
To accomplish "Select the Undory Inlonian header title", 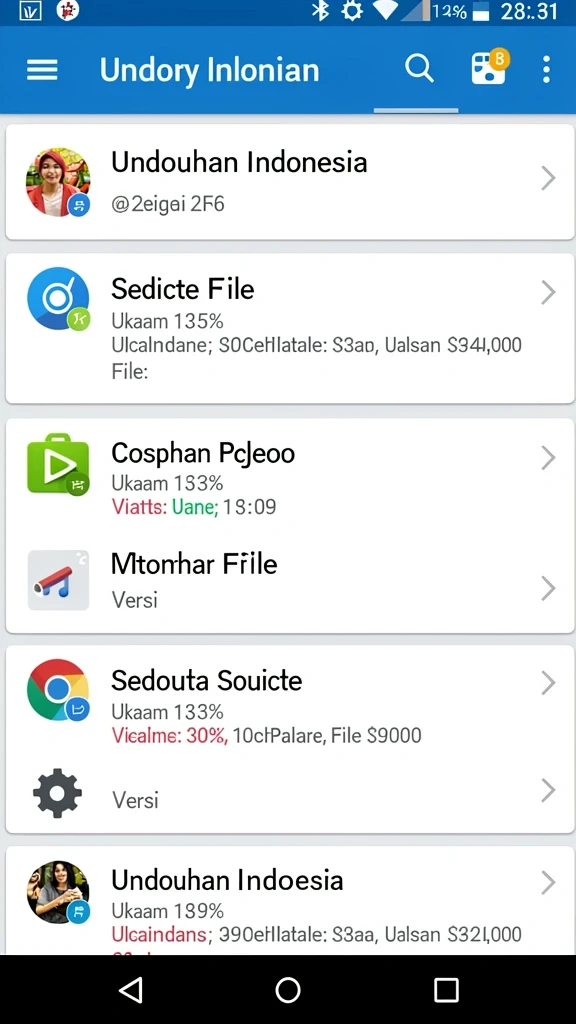I will [209, 70].
